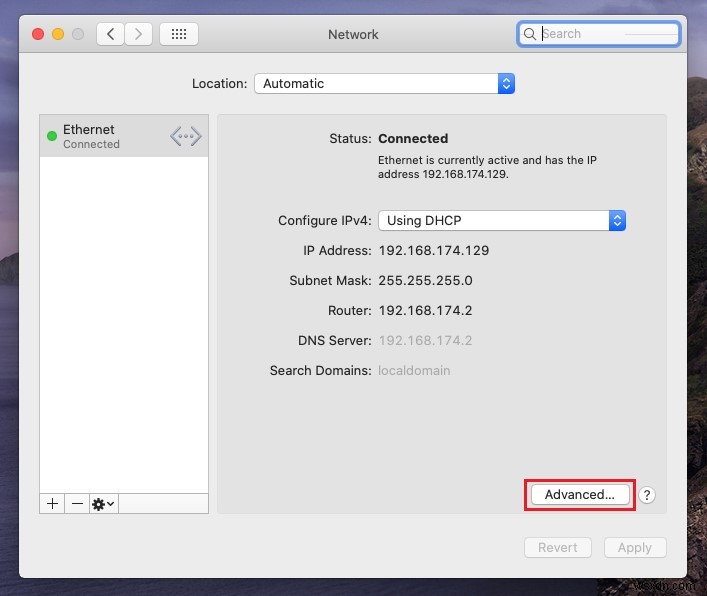
Task: Open help with question mark button
Action: [647, 495]
